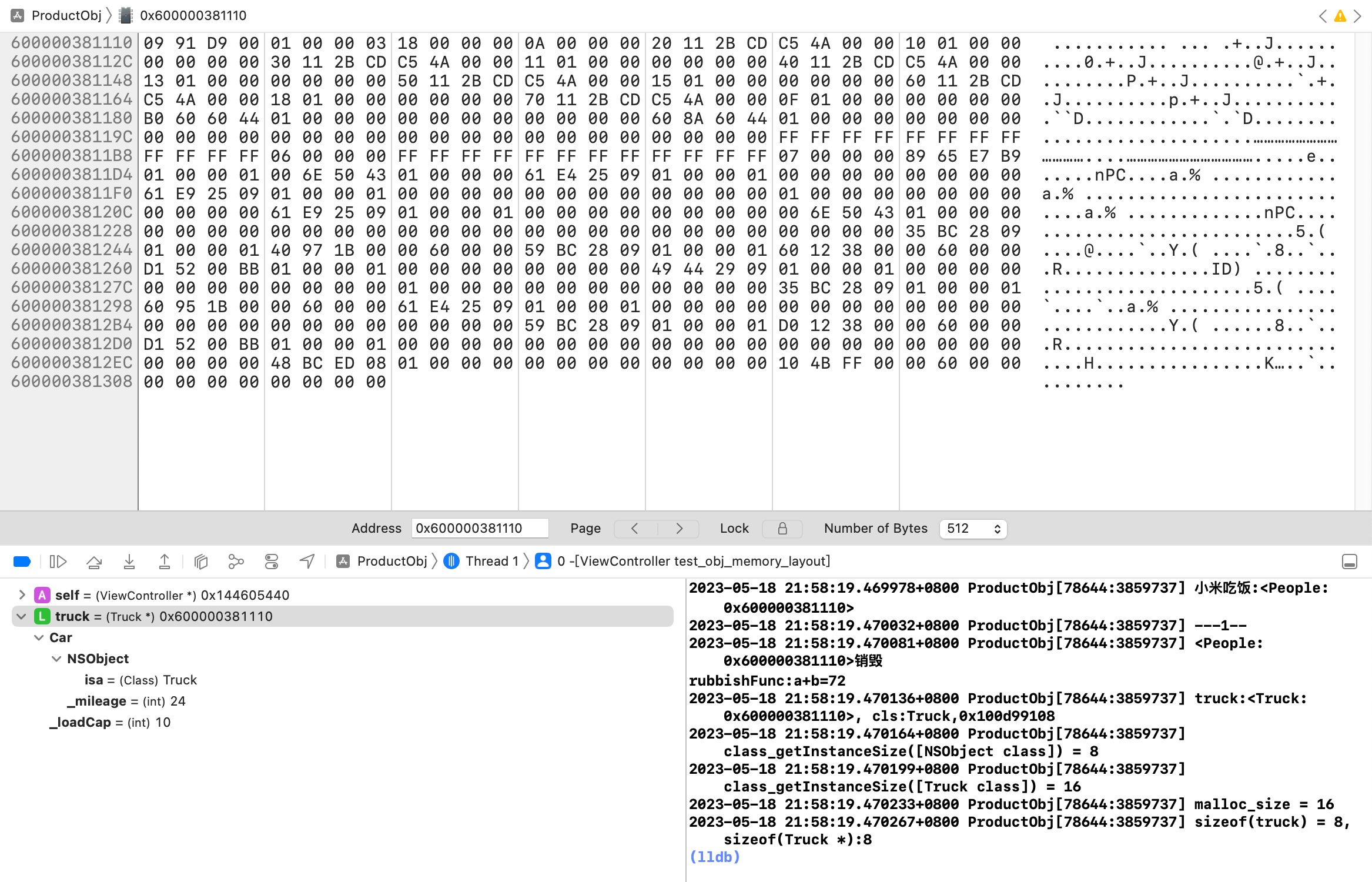The width and height of the screenshot is (1372, 882).
Task: Go to the previous memory page
Action: 635,529
